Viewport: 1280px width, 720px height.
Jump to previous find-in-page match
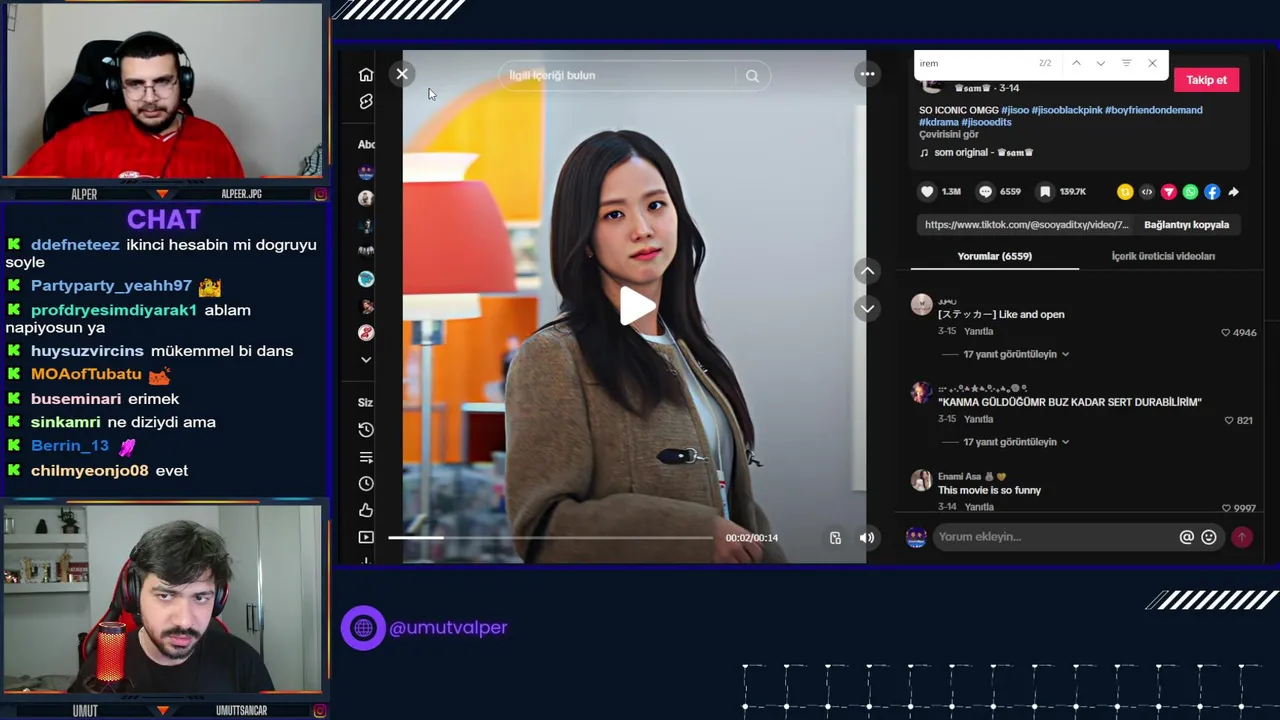tap(1076, 63)
